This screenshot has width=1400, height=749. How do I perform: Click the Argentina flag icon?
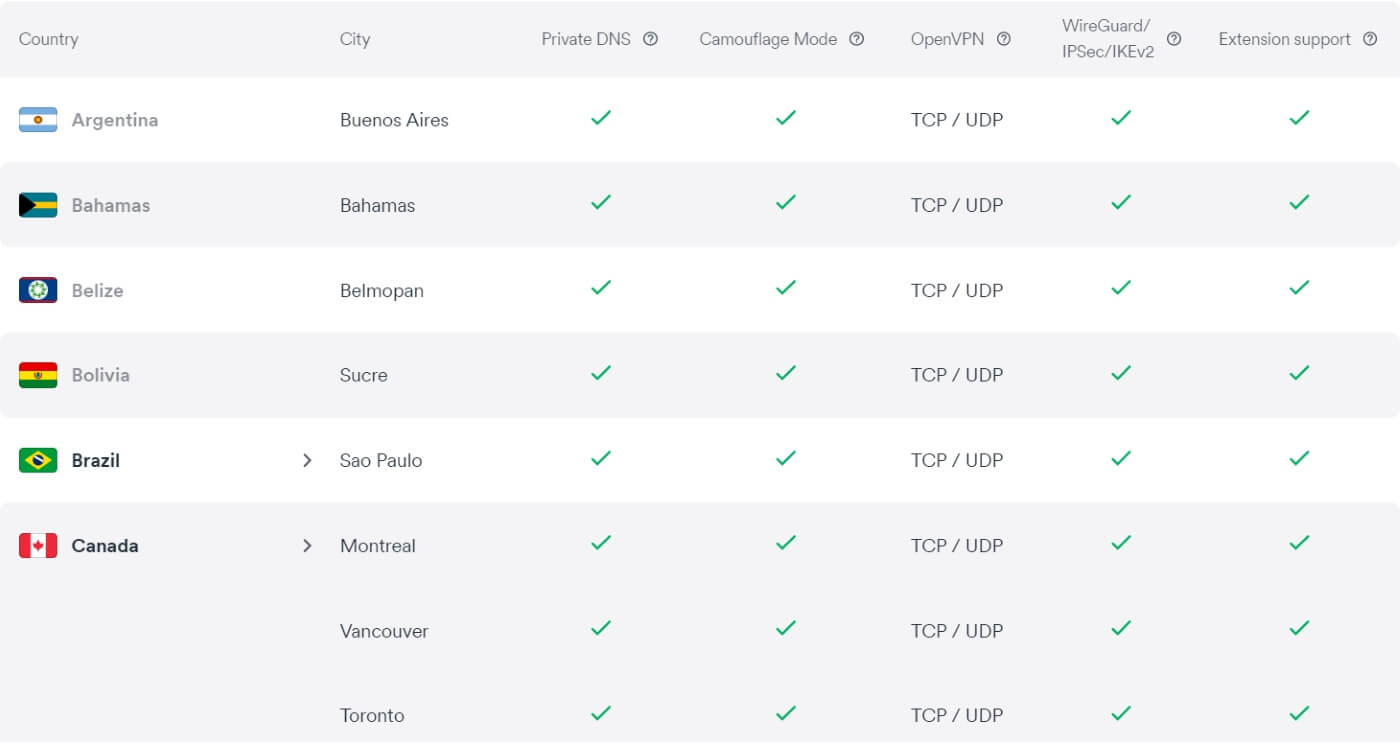coord(38,120)
